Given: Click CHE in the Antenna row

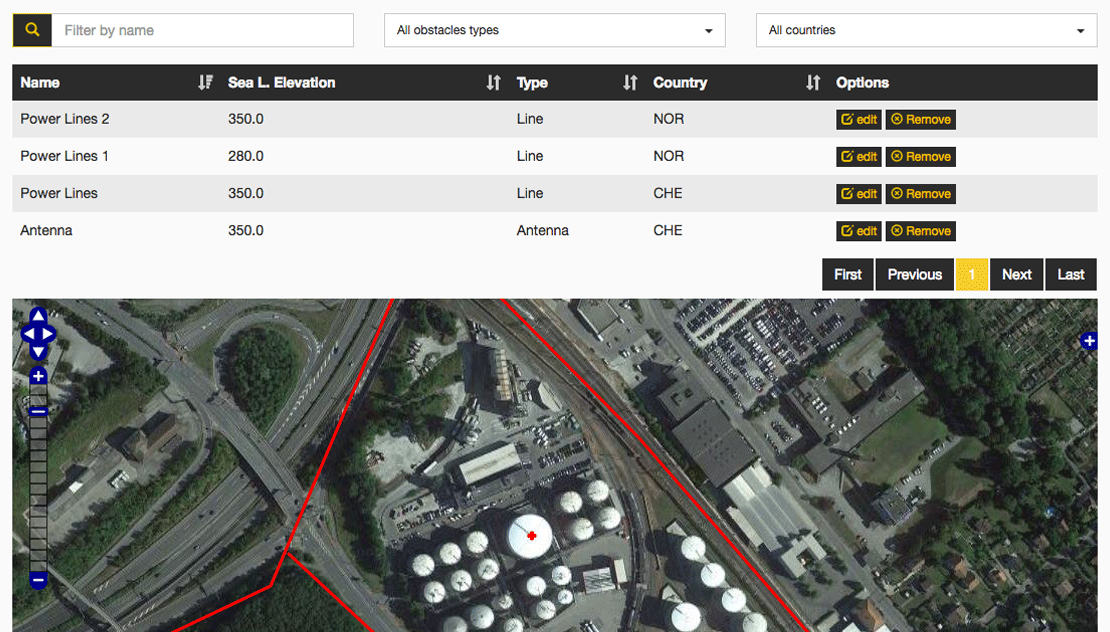Looking at the screenshot, I should click(x=668, y=230).
